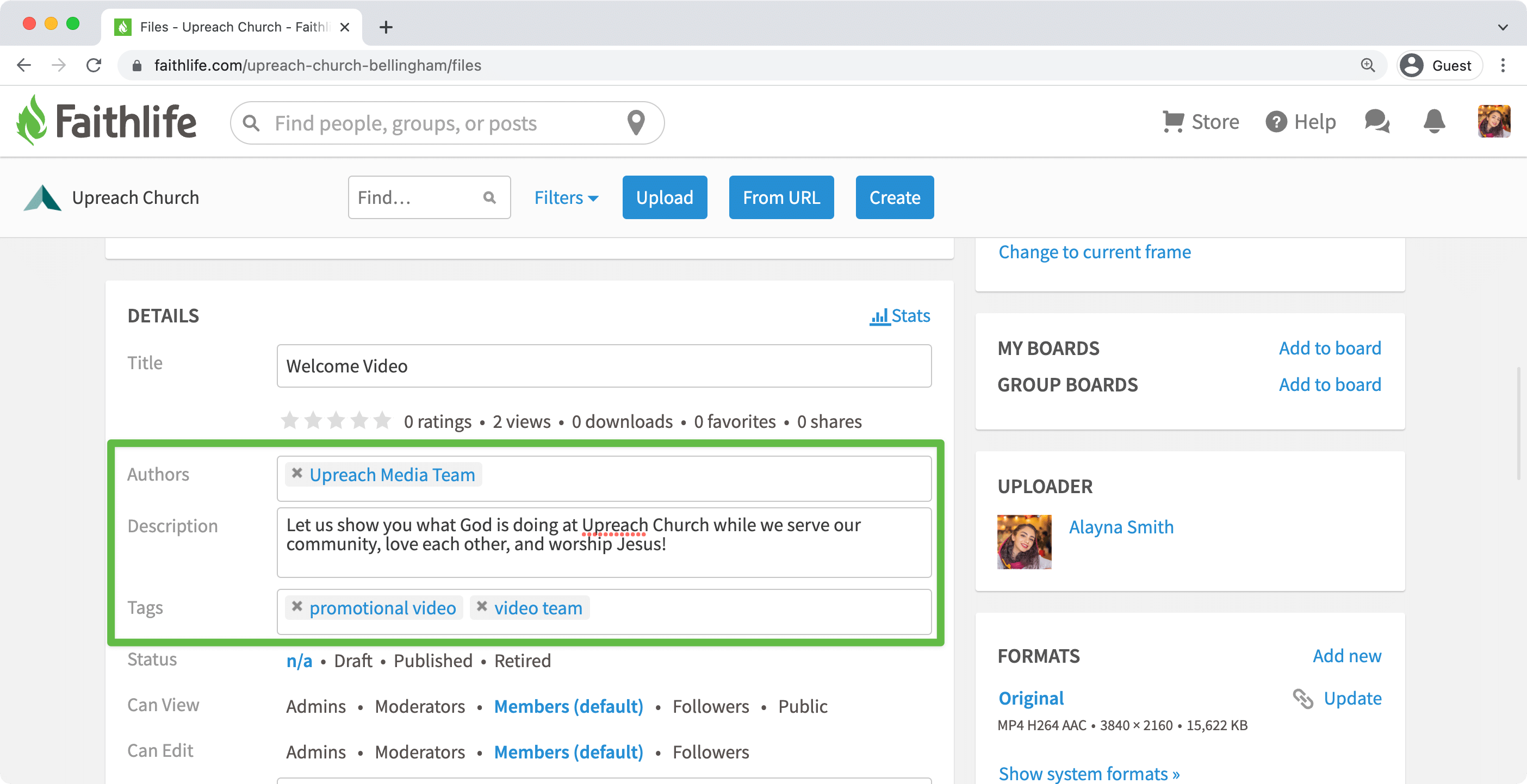Open the browser tab list chevron
The height and width of the screenshot is (784, 1527).
(x=1503, y=27)
